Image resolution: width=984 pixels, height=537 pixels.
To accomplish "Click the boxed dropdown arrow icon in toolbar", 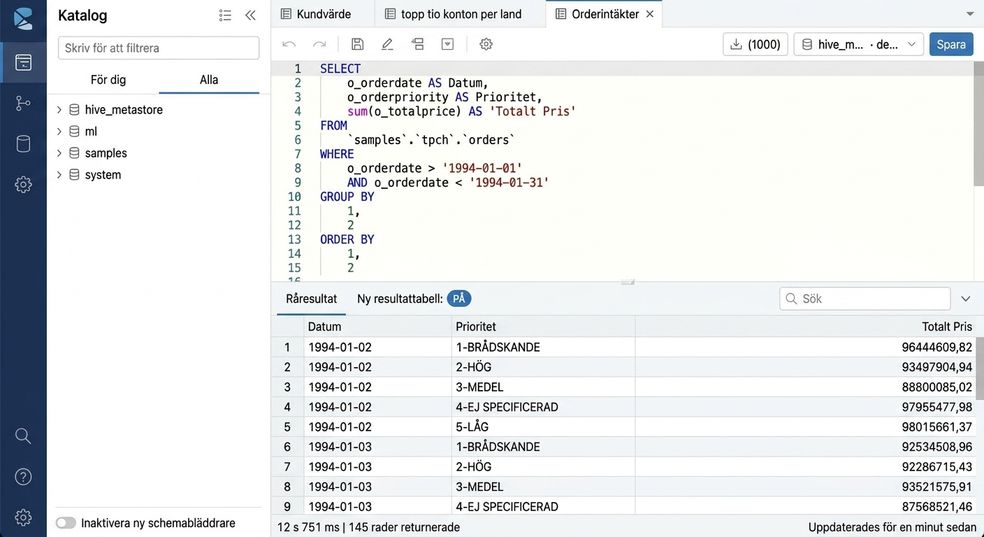I will coord(447,44).
